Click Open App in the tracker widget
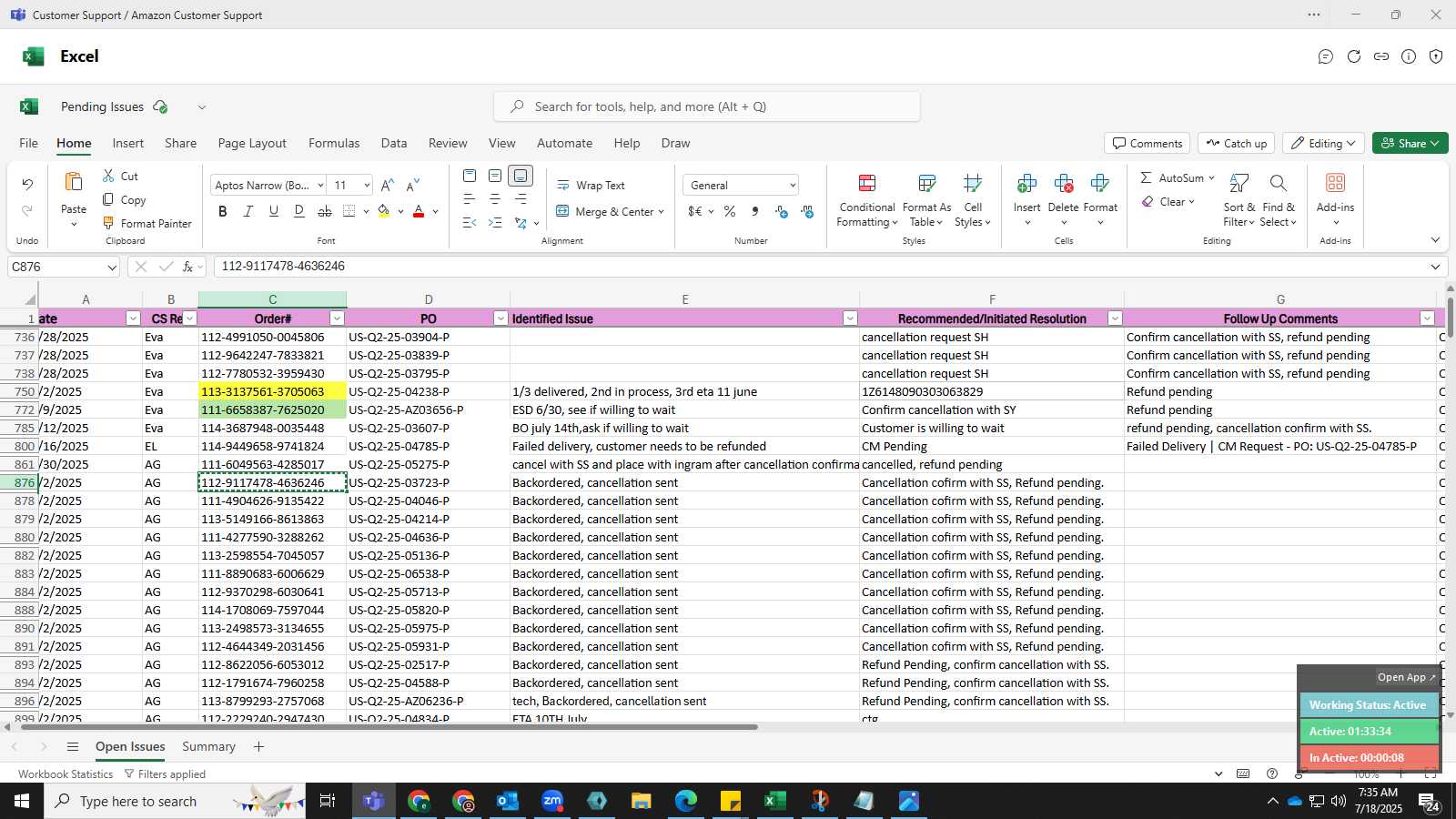 click(1406, 677)
